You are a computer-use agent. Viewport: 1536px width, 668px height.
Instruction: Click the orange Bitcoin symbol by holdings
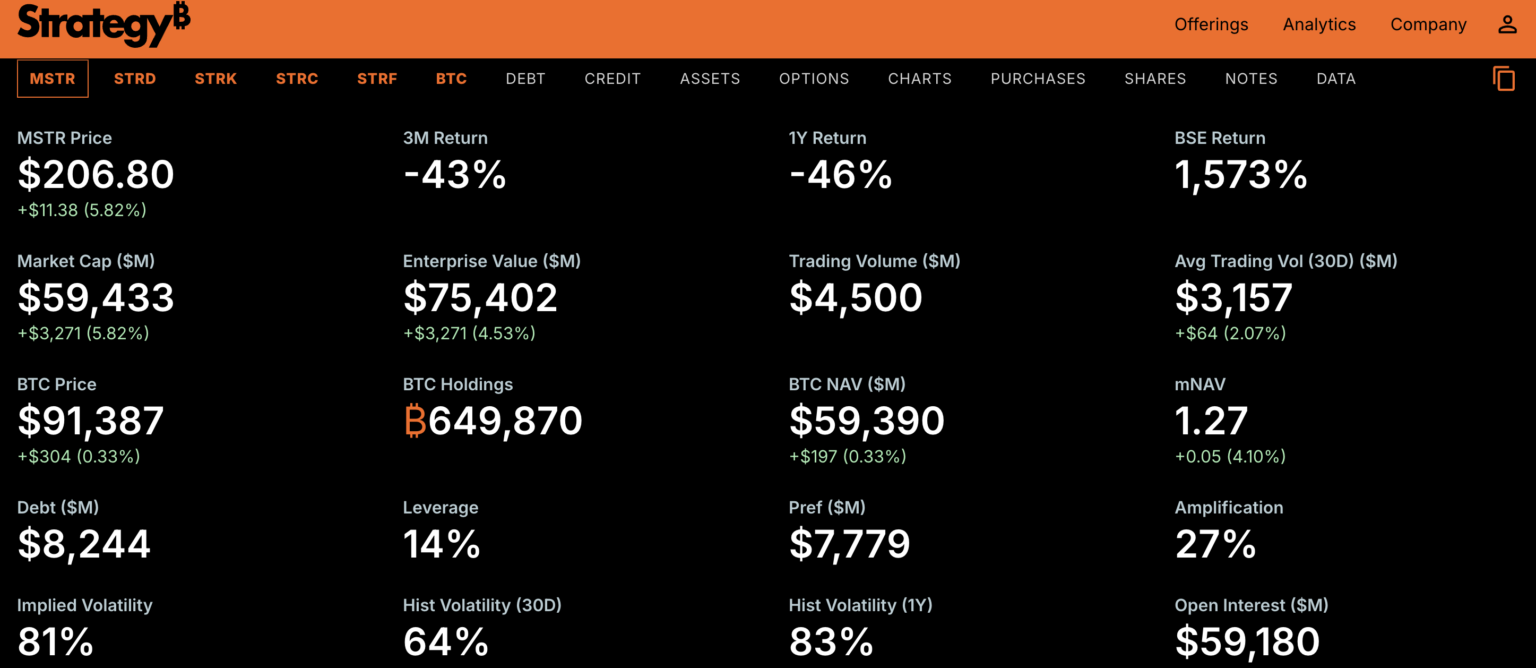415,421
